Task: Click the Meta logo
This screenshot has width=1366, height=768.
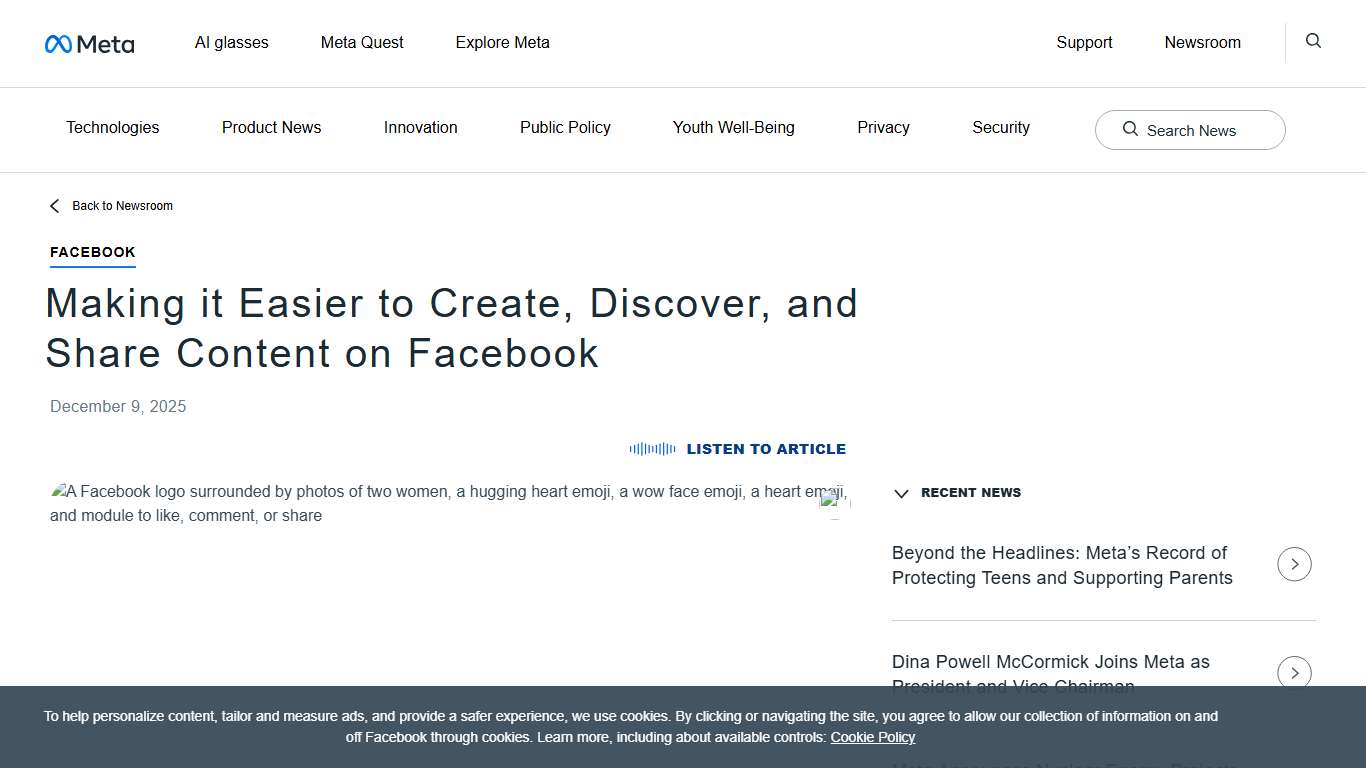Action: (x=89, y=43)
